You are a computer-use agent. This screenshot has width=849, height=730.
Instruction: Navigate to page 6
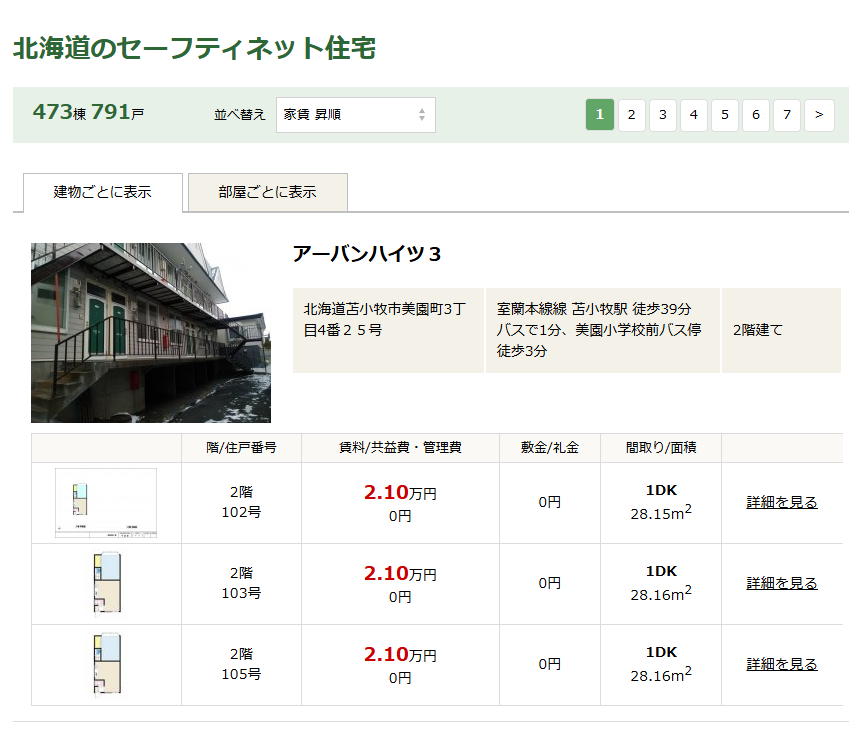pyautogui.click(x=755, y=114)
